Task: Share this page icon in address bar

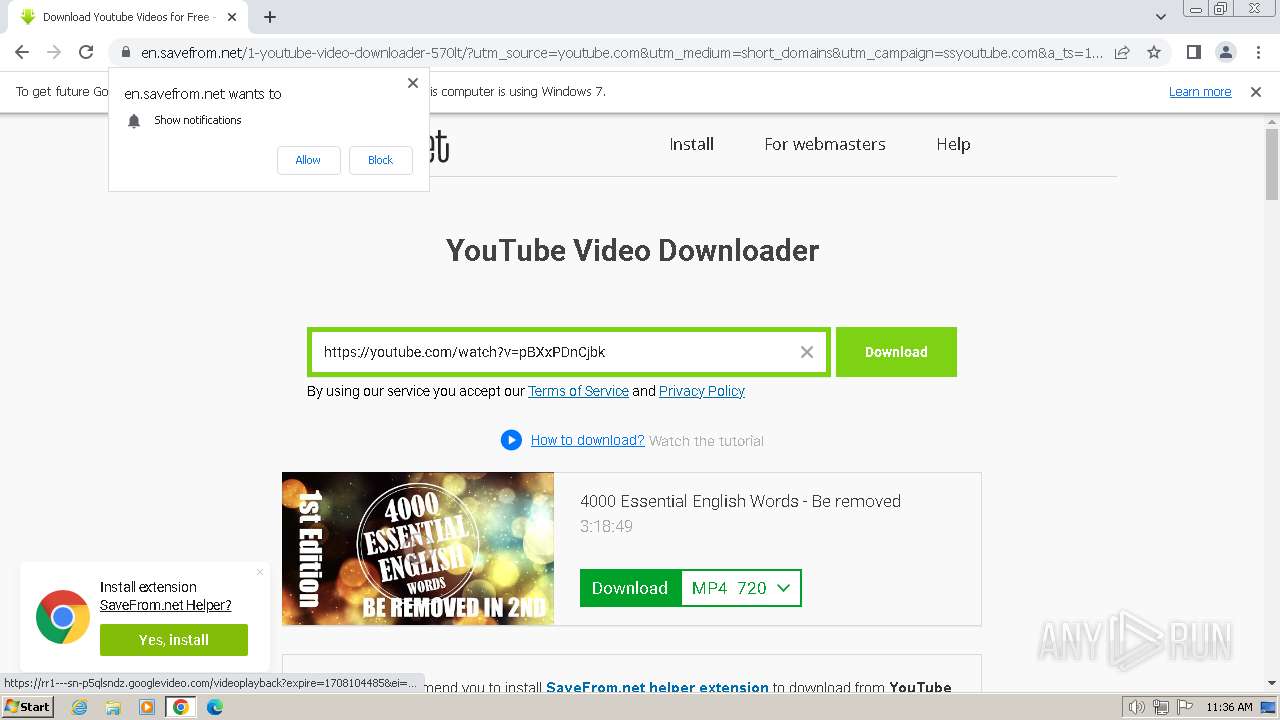Action: click(1122, 52)
